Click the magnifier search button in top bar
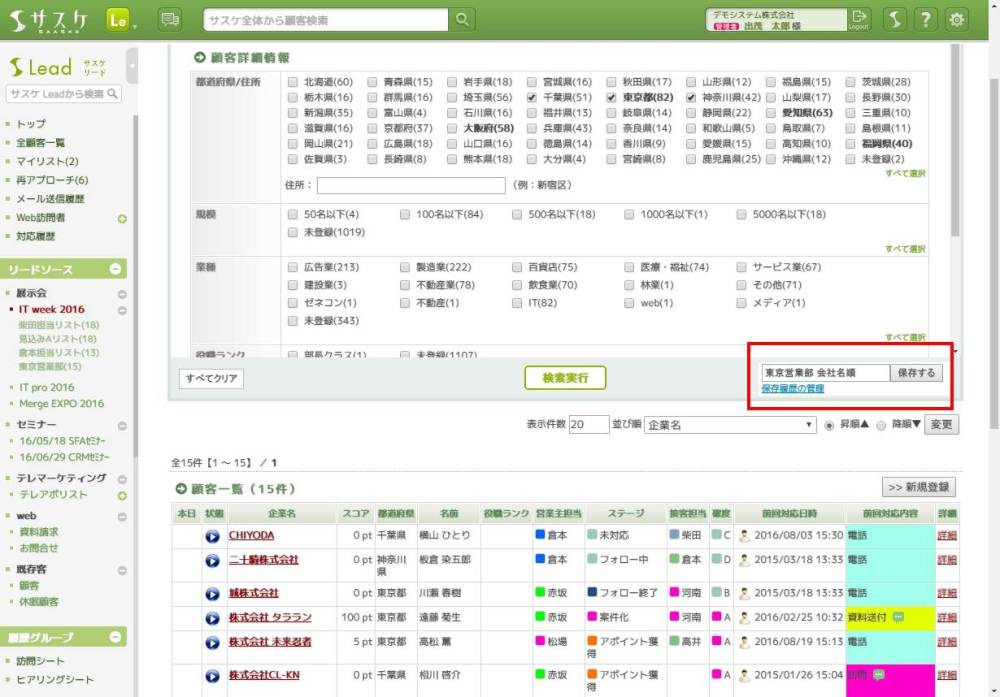Image resolution: width=1000 pixels, height=697 pixels. tap(462, 20)
